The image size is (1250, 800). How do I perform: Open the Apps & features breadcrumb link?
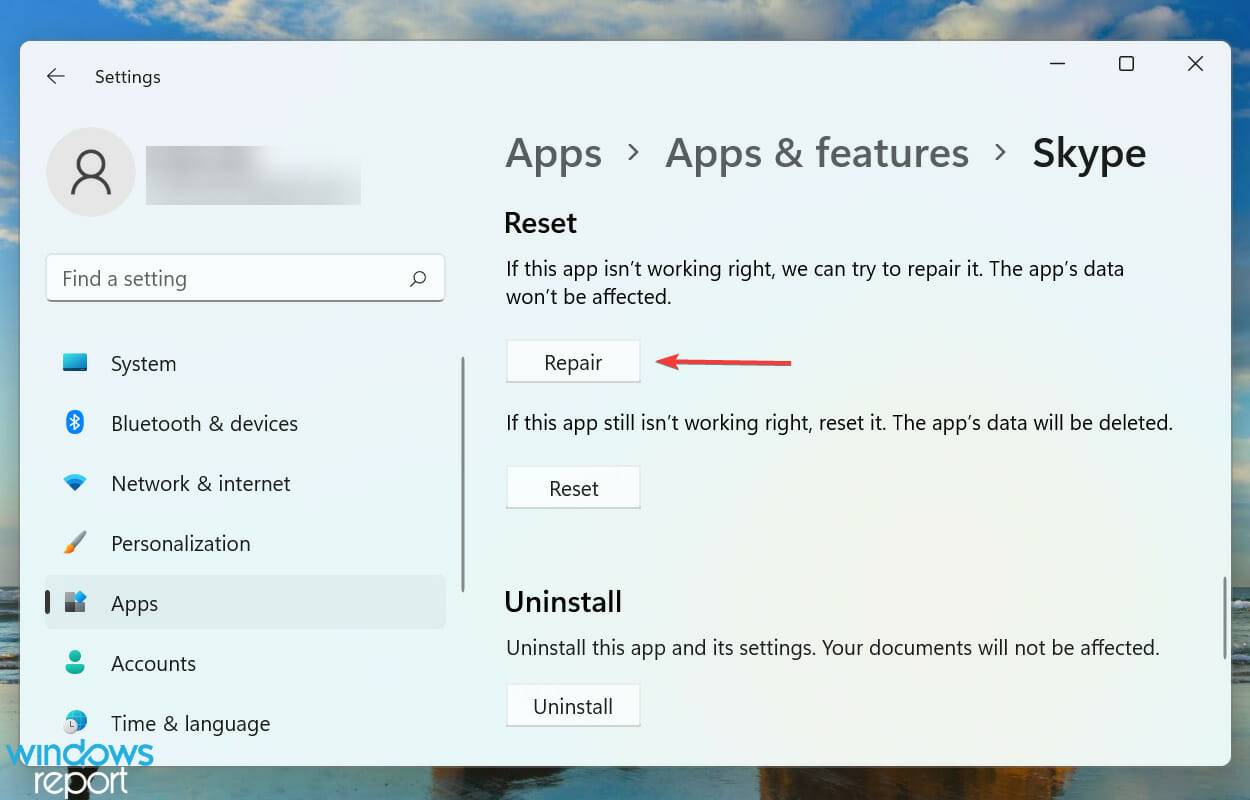point(817,153)
